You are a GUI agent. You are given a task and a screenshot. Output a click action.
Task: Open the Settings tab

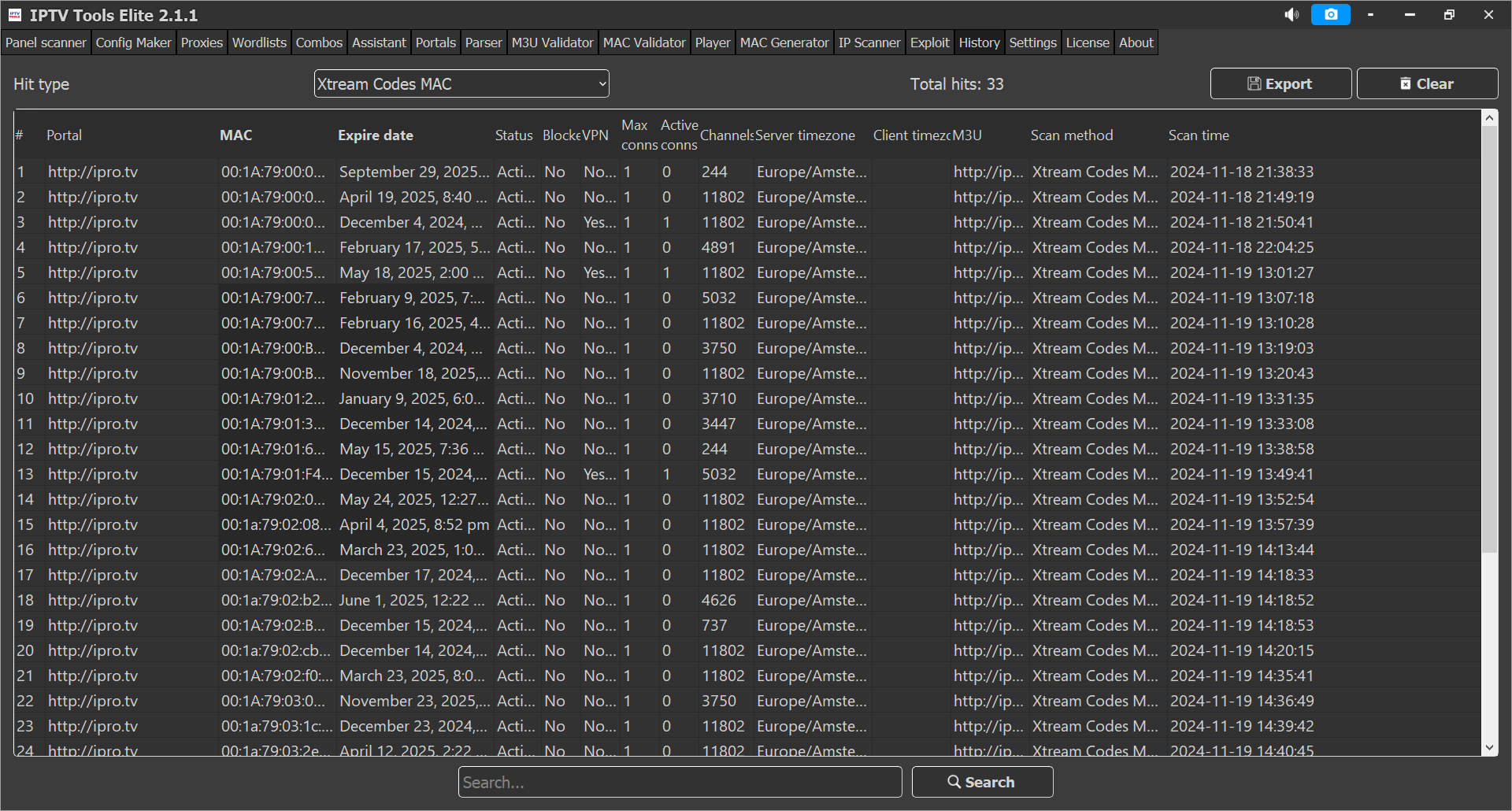coord(1032,43)
